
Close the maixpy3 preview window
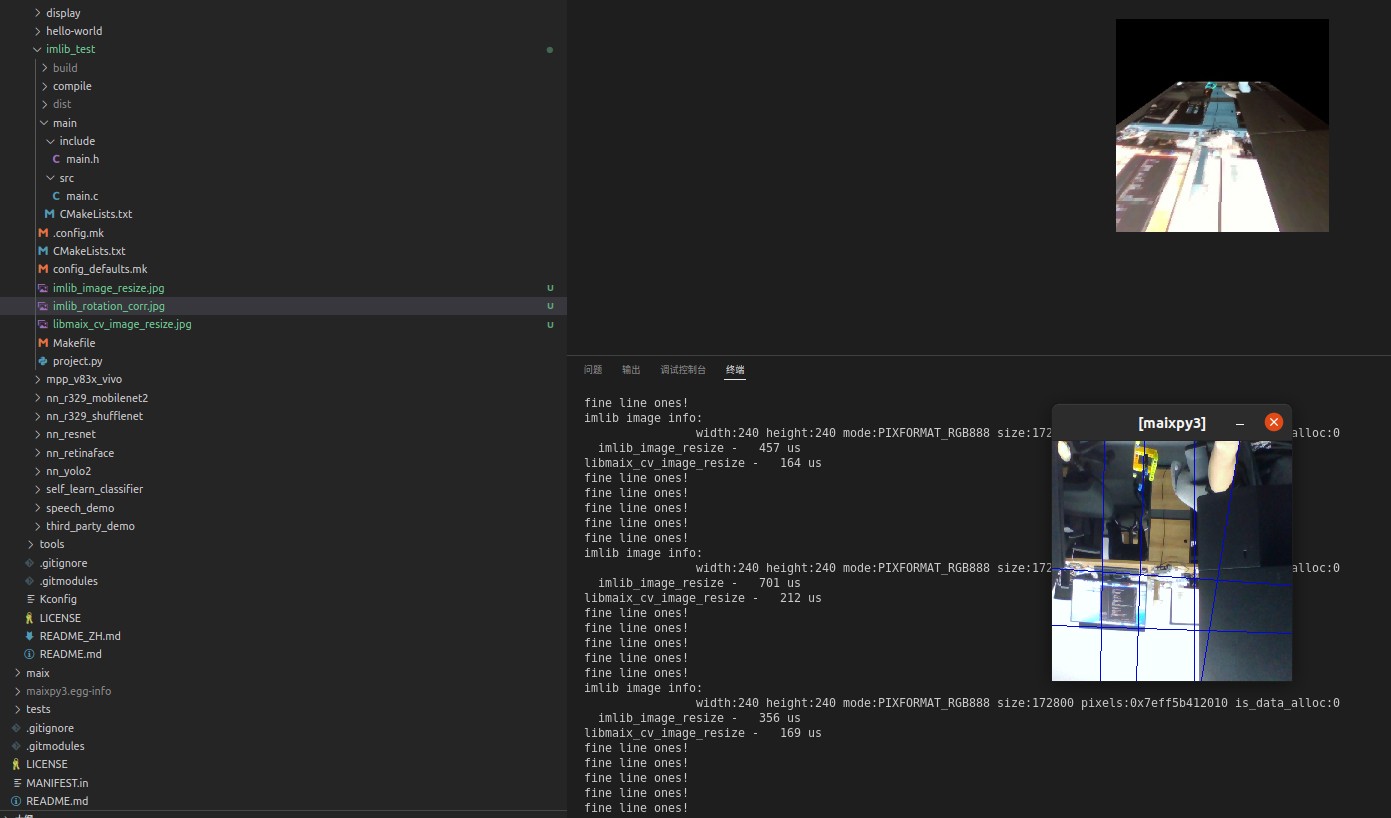point(1273,422)
